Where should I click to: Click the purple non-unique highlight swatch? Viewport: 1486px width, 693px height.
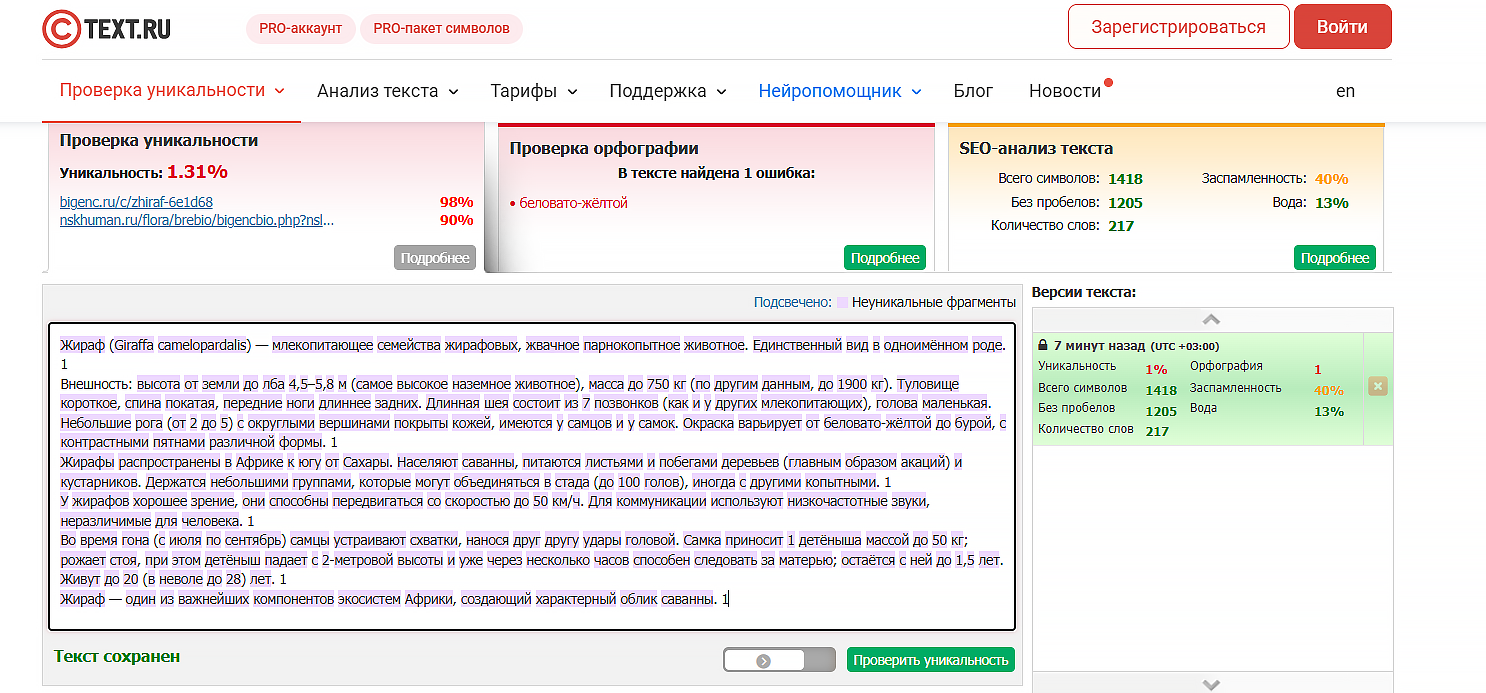tap(843, 302)
